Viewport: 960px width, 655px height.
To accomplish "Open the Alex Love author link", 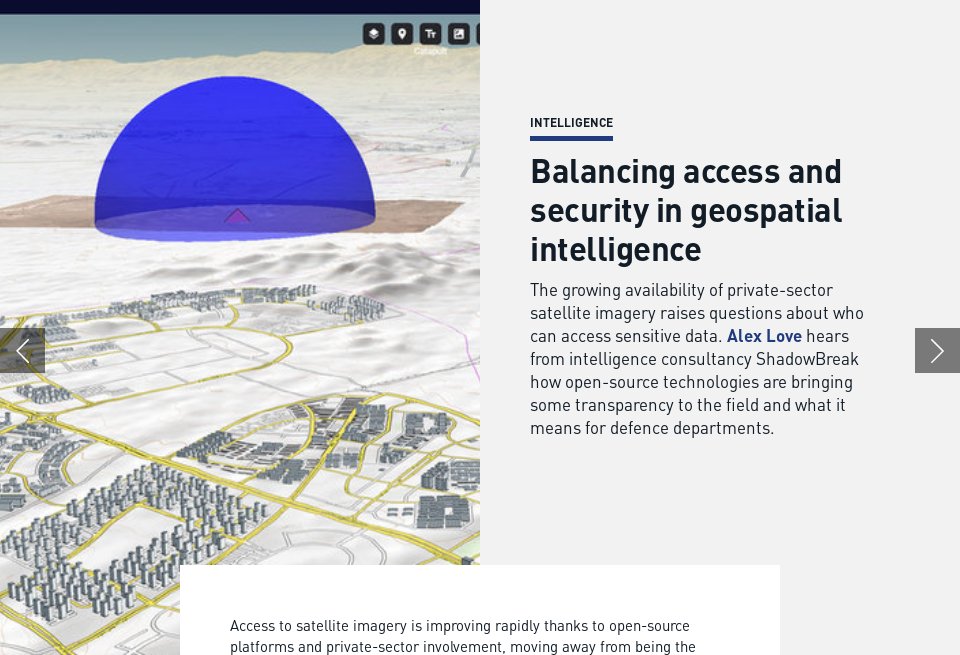I will (764, 336).
